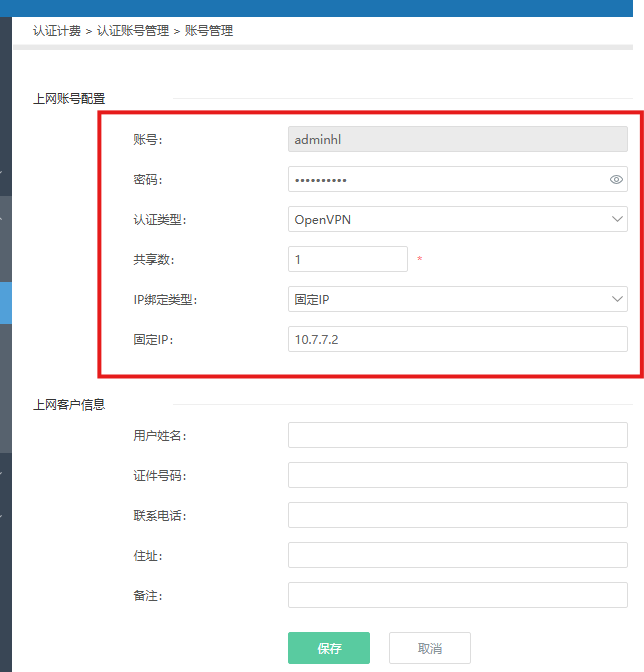
Task: Click the 备注 input field
Action: (x=458, y=595)
